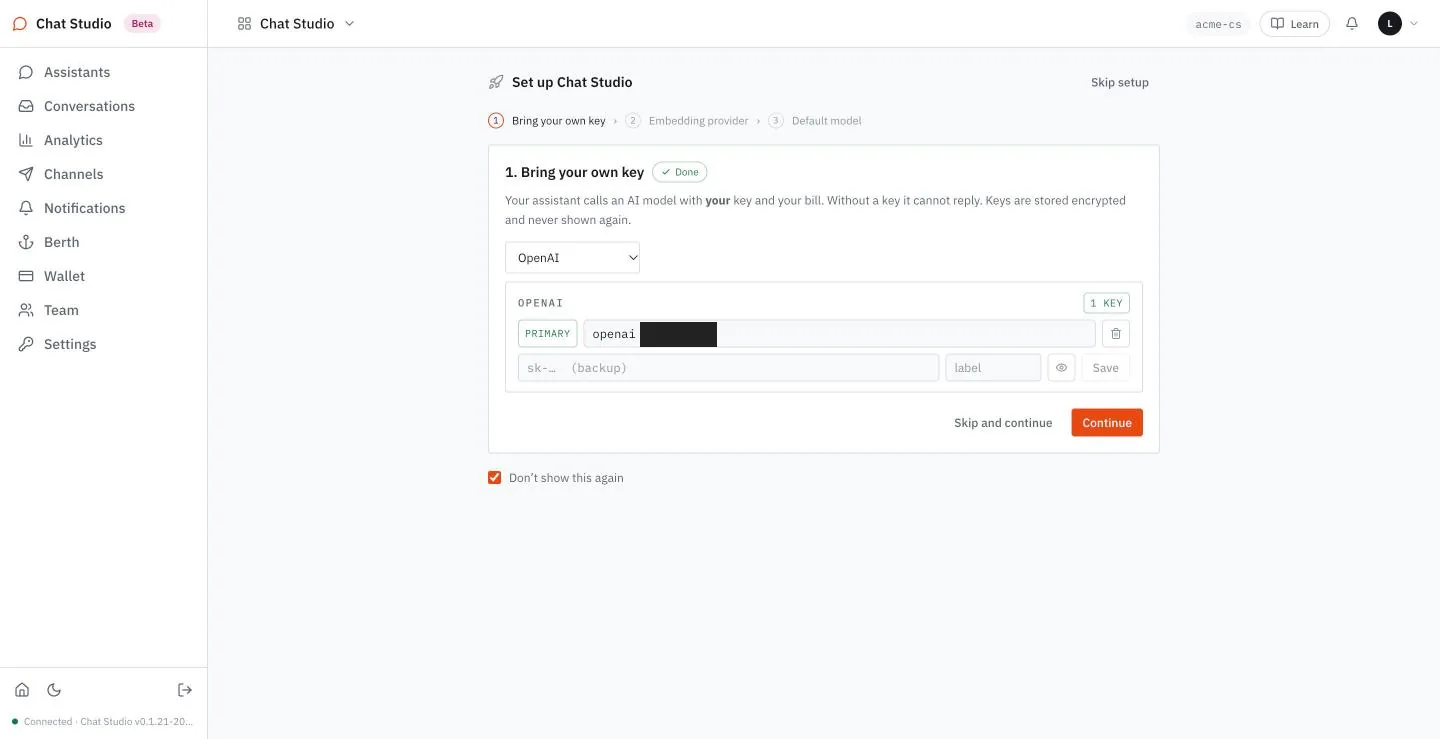Focus the label input field

pyautogui.click(x=993, y=368)
